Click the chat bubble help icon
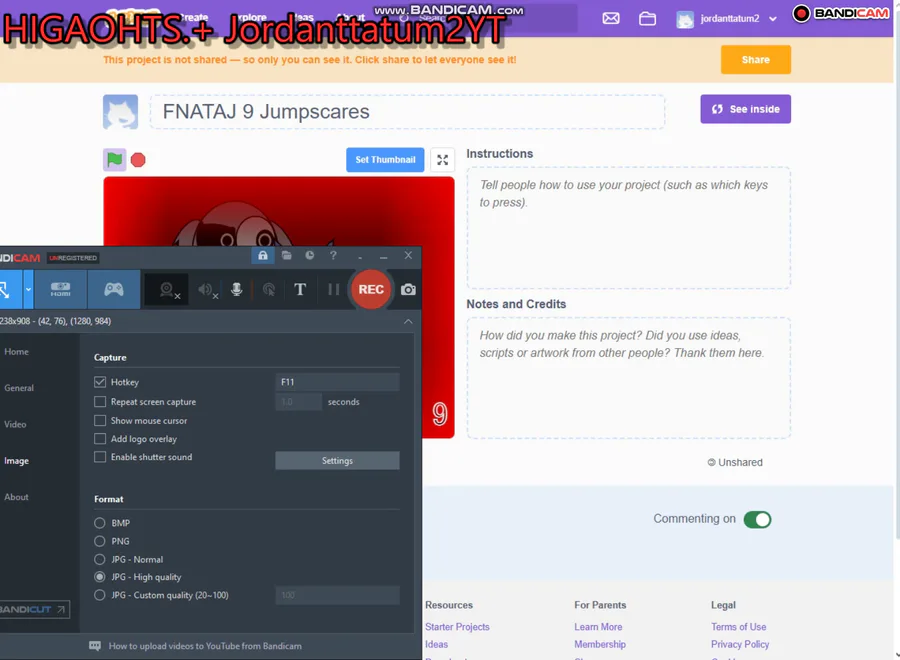The image size is (900, 660). [x=95, y=646]
